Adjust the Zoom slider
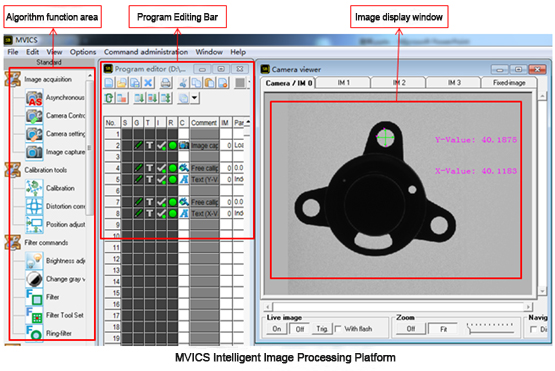555x371 pixels. tap(490, 329)
